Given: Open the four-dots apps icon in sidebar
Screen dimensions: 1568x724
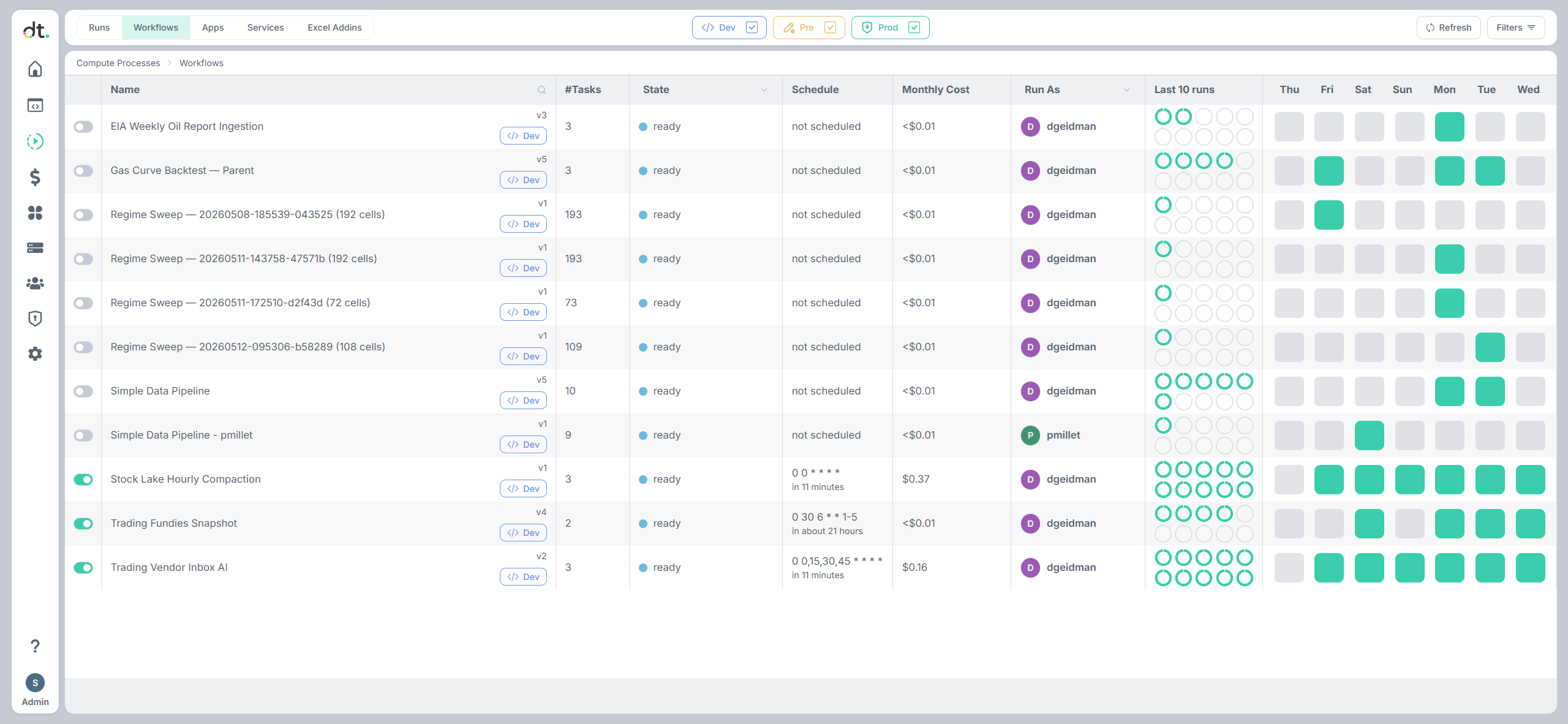Looking at the screenshot, I should click(x=35, y=213).
